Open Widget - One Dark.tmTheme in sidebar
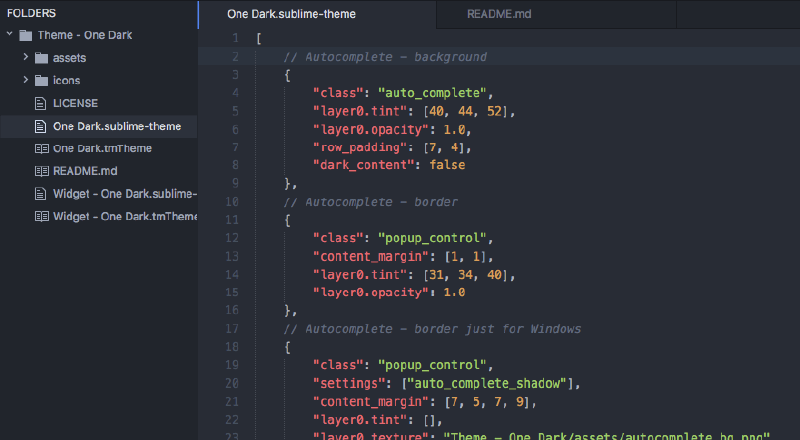The image size is (800, 440). tap(125, 216)
